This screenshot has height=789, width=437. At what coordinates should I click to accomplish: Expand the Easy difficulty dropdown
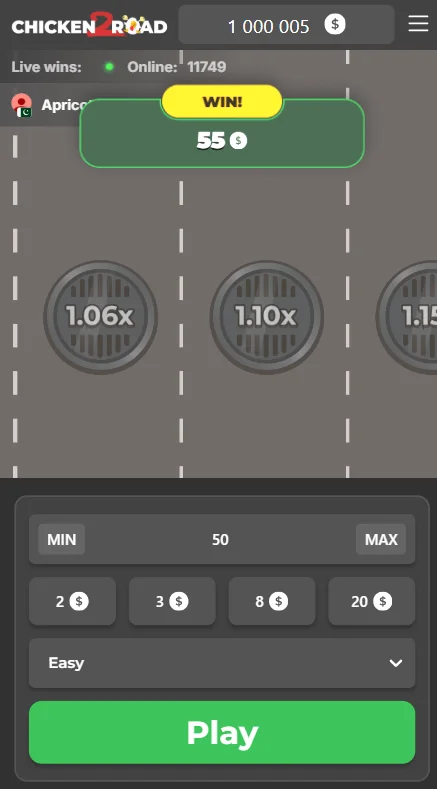222,663
